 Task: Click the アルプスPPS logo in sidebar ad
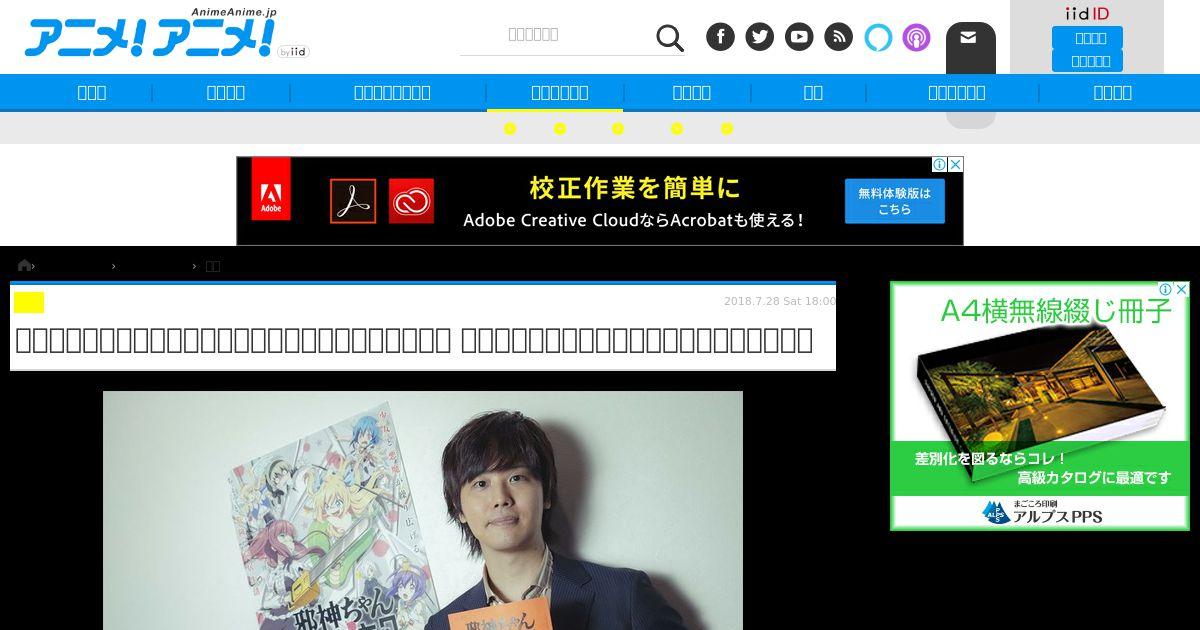click(x=1041, y=512)
